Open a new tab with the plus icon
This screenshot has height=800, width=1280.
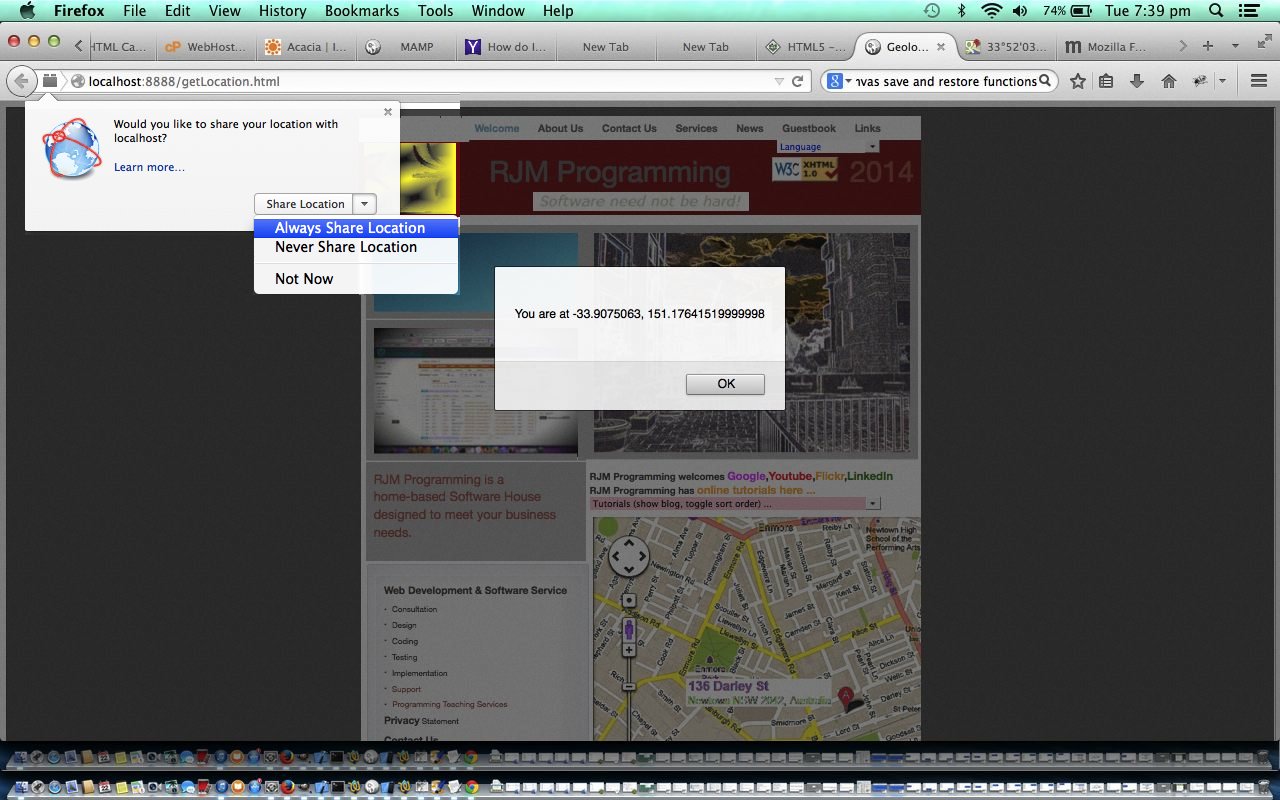coord(1208,46)
